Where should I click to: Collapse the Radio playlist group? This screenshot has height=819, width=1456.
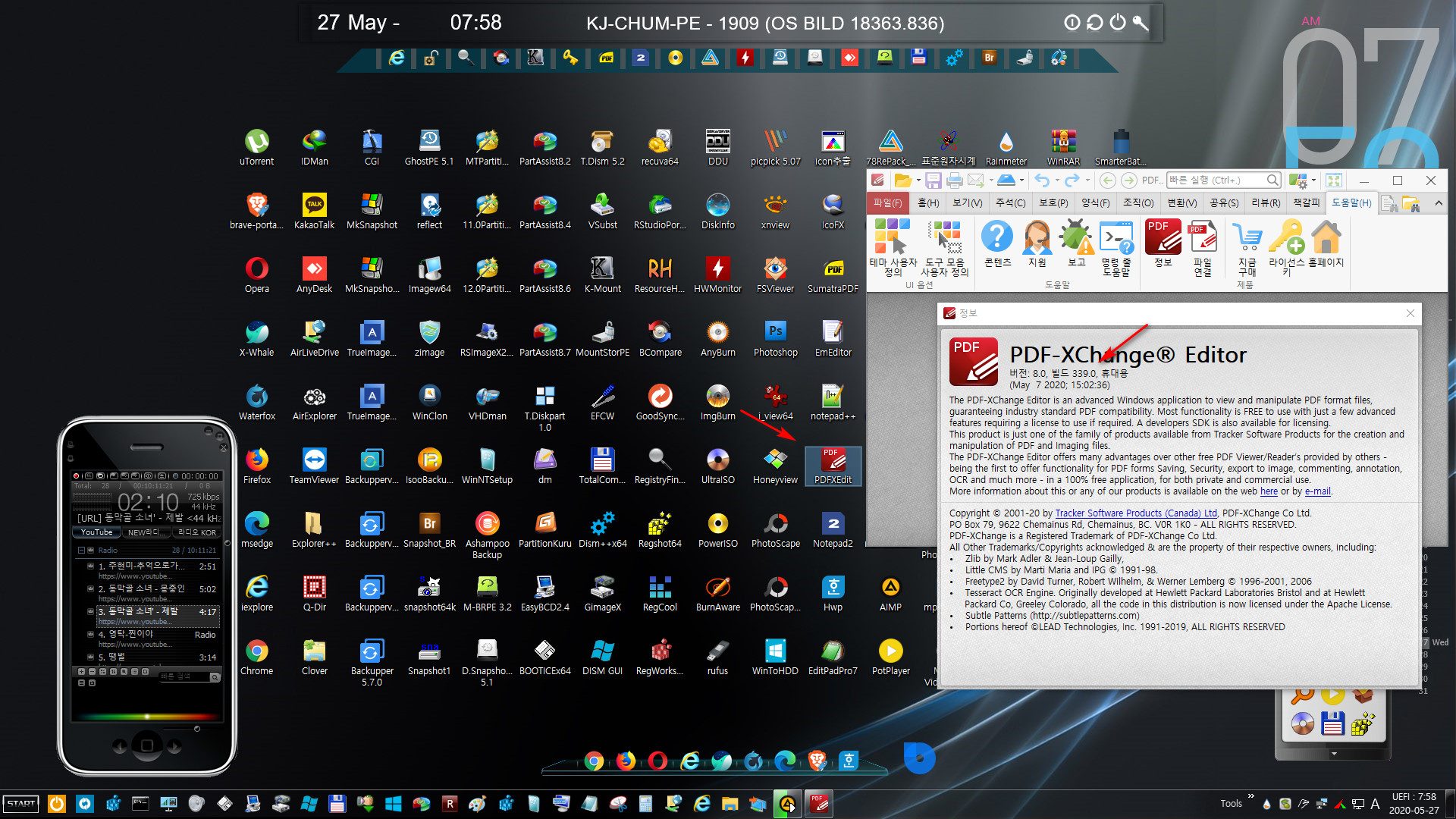[x=81, y=551]
